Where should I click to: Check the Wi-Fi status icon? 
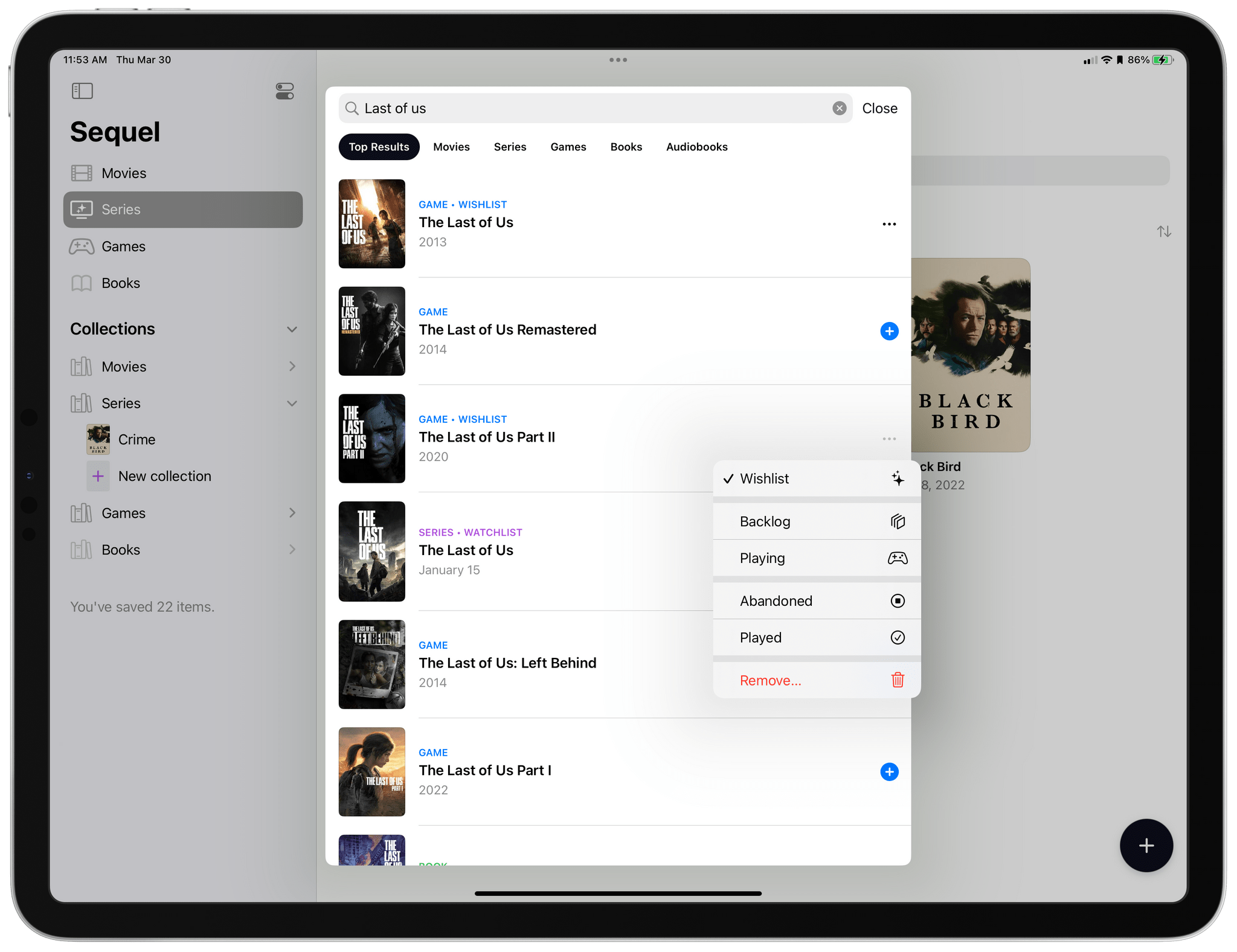pos(1107,60)
